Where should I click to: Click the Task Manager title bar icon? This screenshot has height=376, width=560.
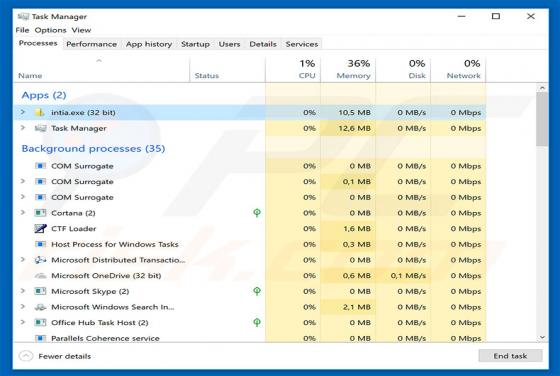click(x=23, y=16)
